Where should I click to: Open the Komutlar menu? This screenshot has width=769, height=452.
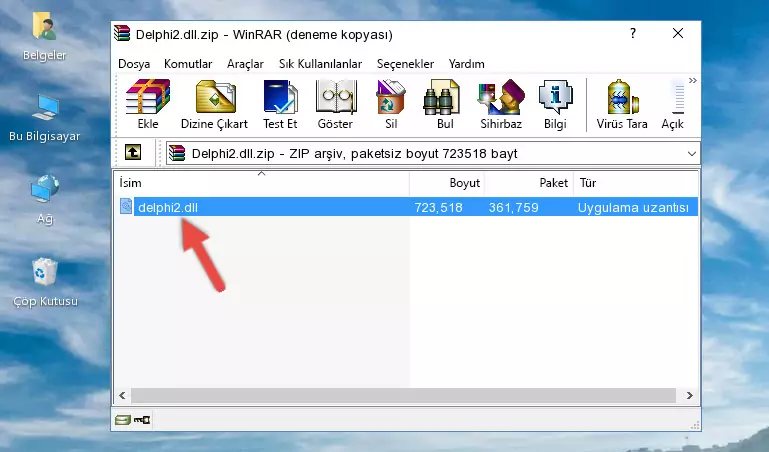pos(188,64)
